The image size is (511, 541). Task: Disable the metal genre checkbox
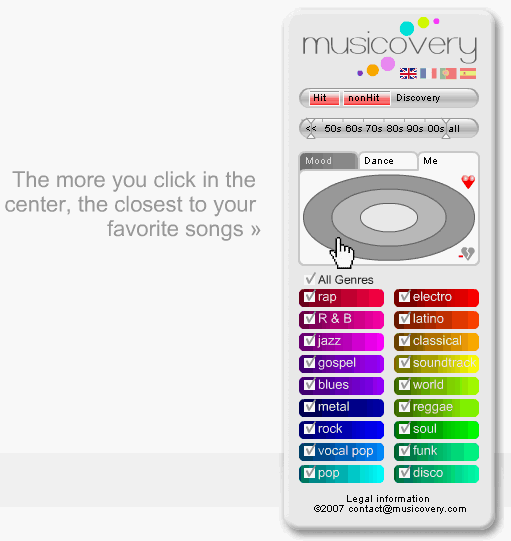[309, 407]
